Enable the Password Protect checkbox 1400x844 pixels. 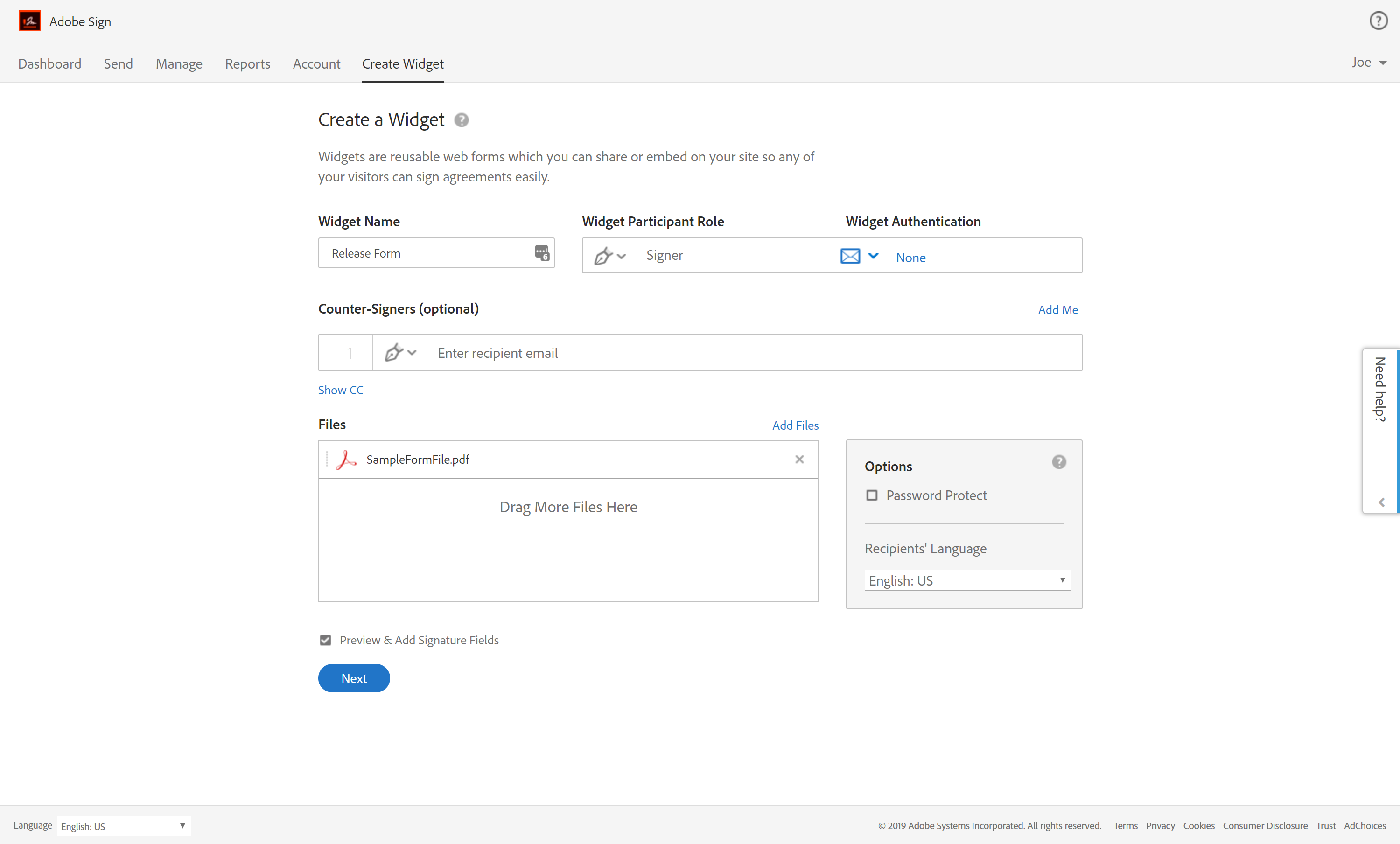click(x=872, y=495)
